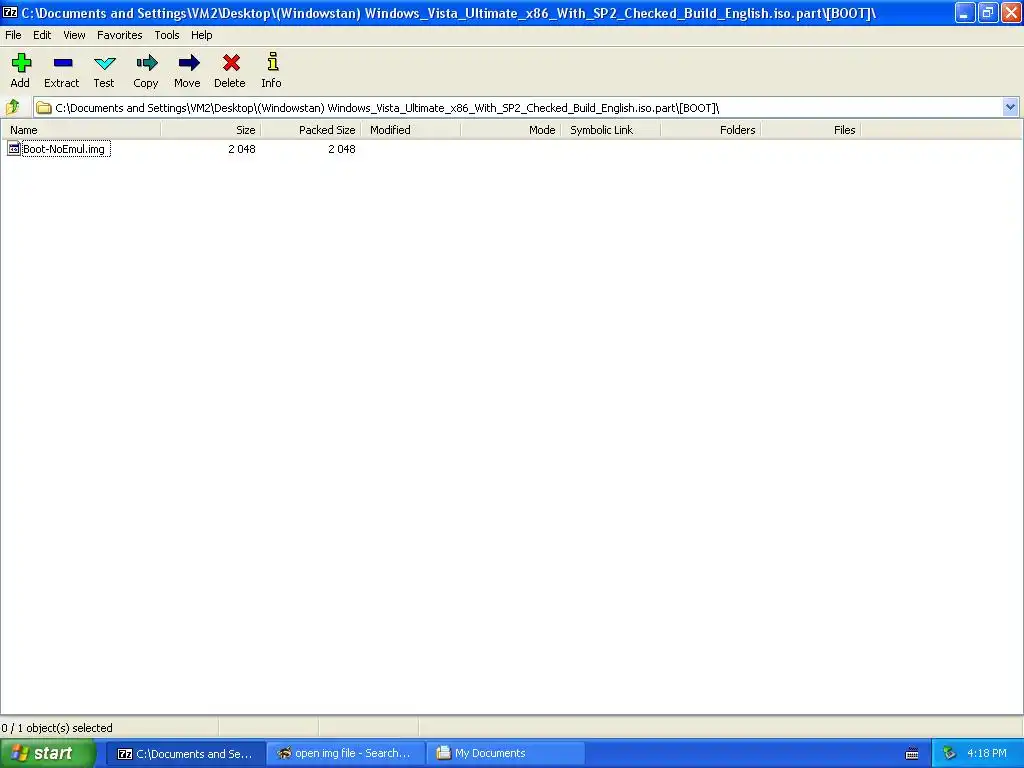Open the File menu

pos(13,35)
